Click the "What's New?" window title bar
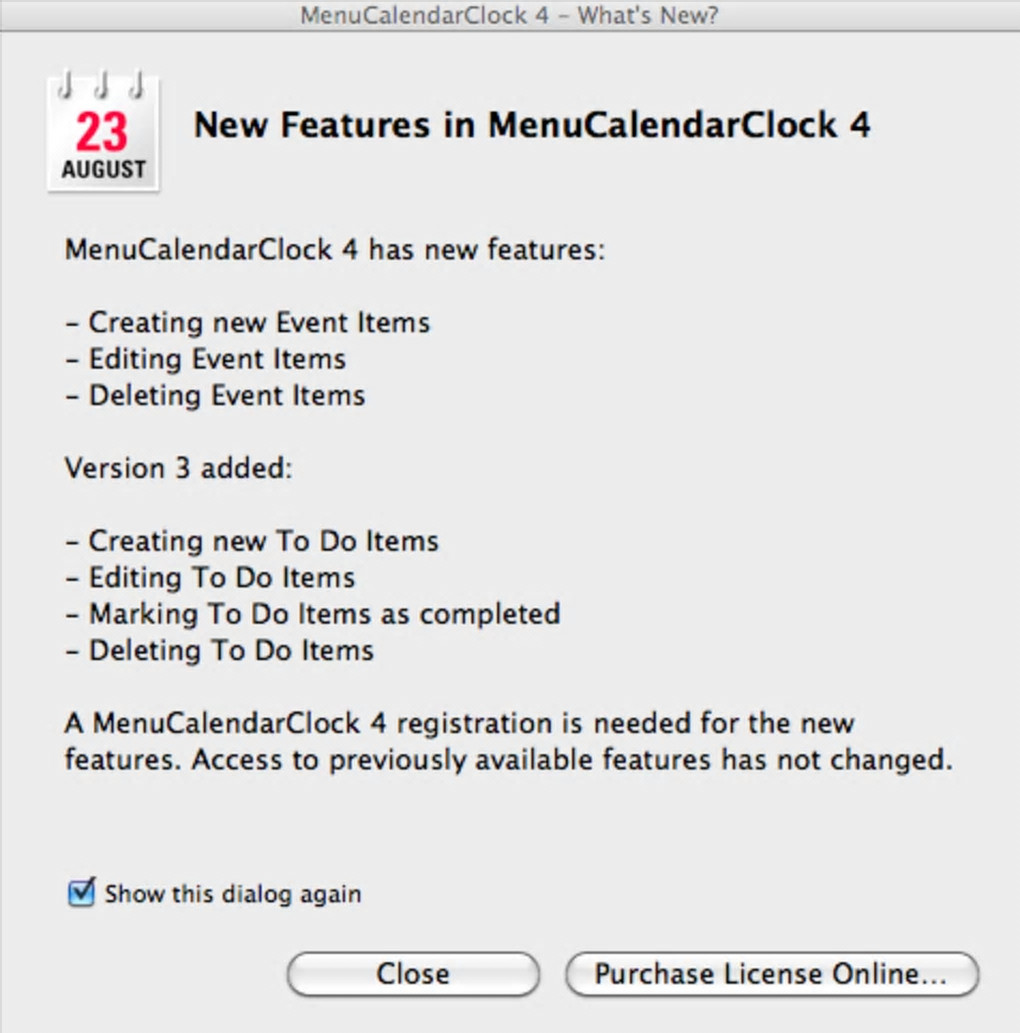The width and height of the screenshot is (1020, 1033). [510, 15]
